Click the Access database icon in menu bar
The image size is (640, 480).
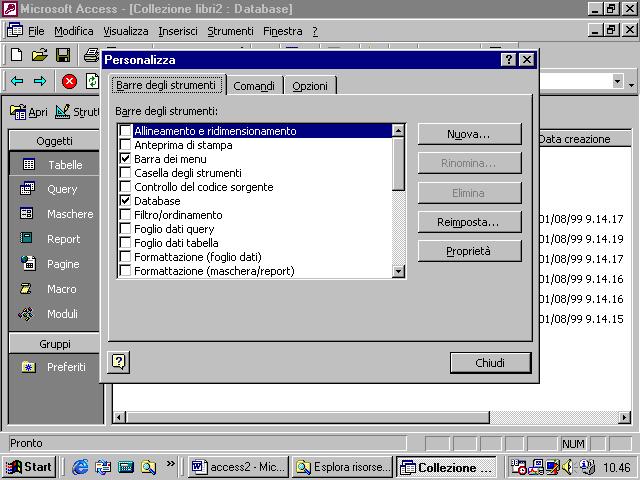[15, 30]
